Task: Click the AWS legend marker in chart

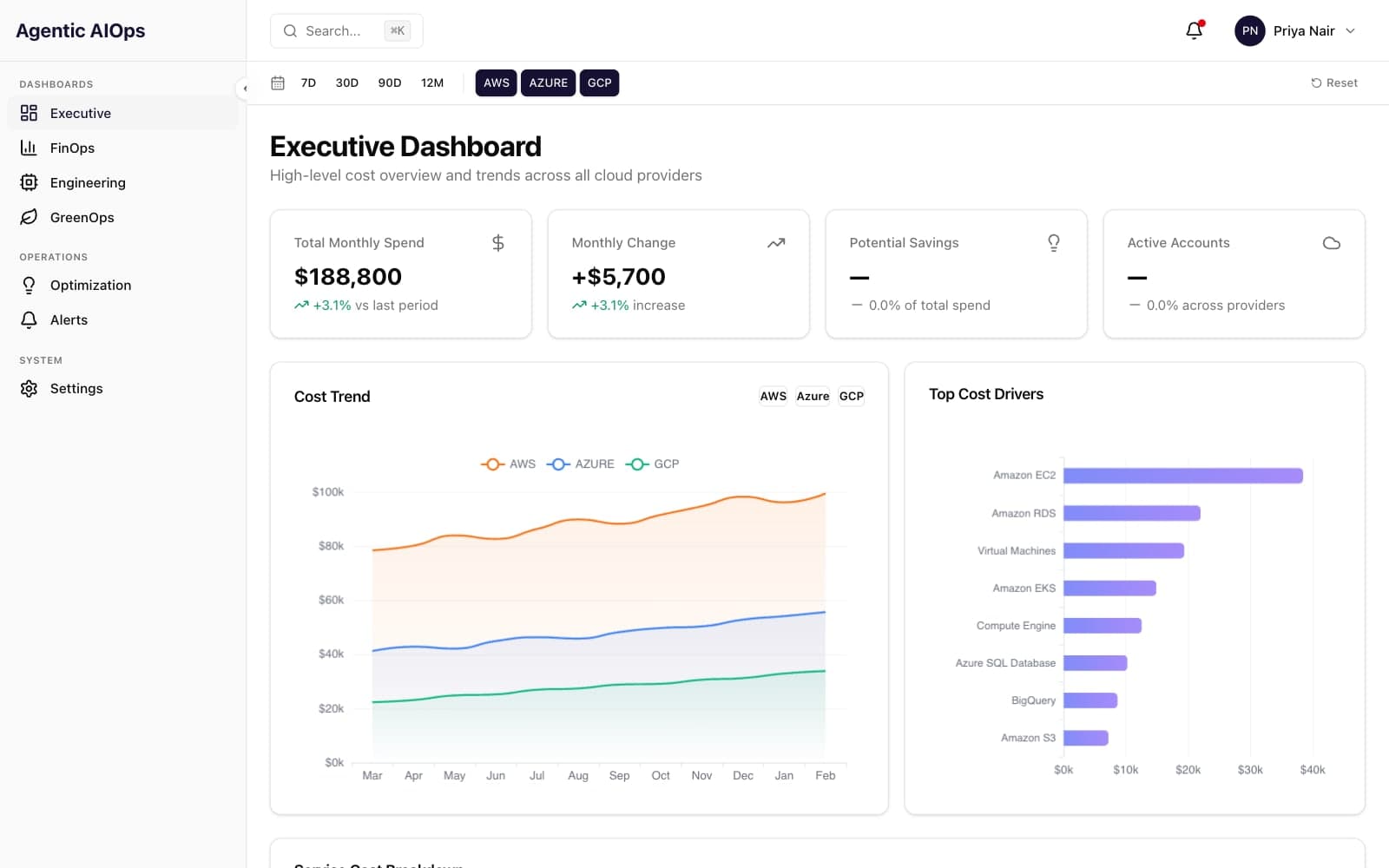Action: [x=492, y=464]
